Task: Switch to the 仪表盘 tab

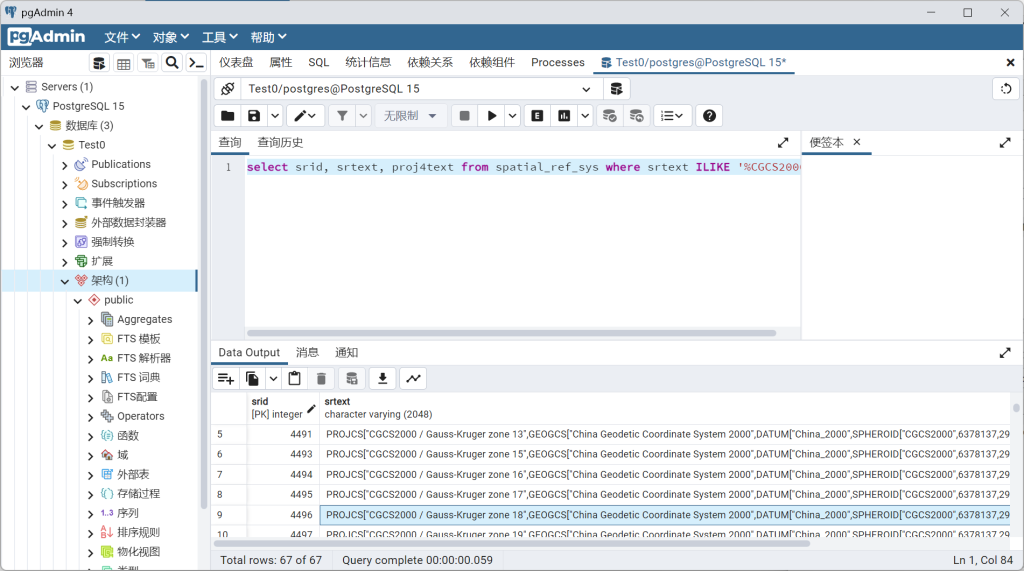Action: point(236,62)
